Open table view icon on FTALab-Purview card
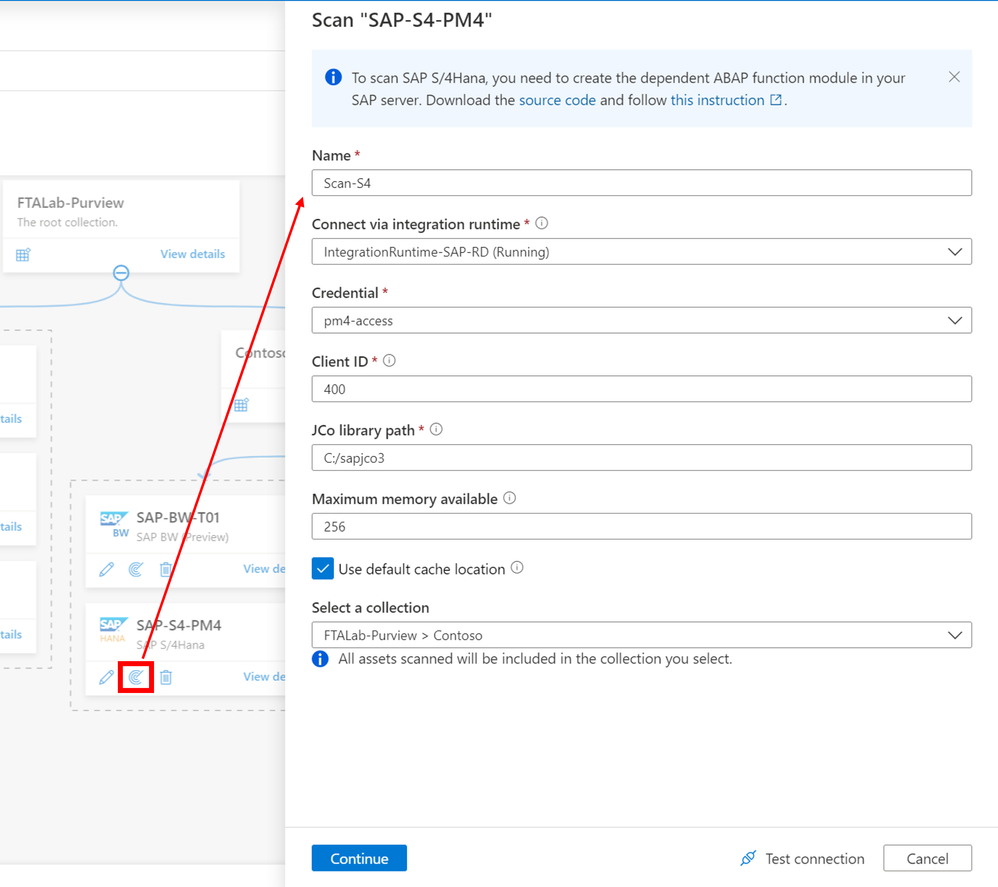998x887 pixels. (x=23, y=255)
